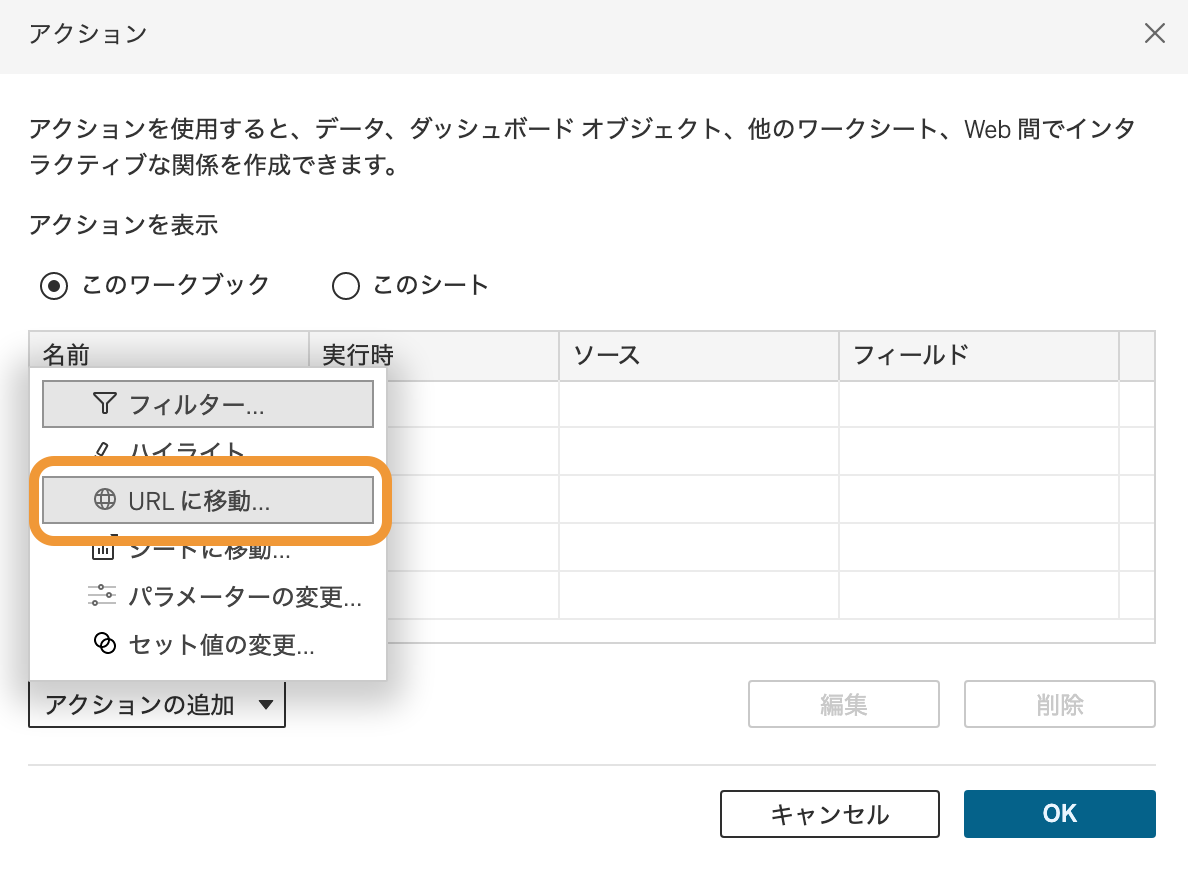This screenshot has width=1188, height=872.
Task: Click the globe icon beside URL に移動
Action: 106,499
